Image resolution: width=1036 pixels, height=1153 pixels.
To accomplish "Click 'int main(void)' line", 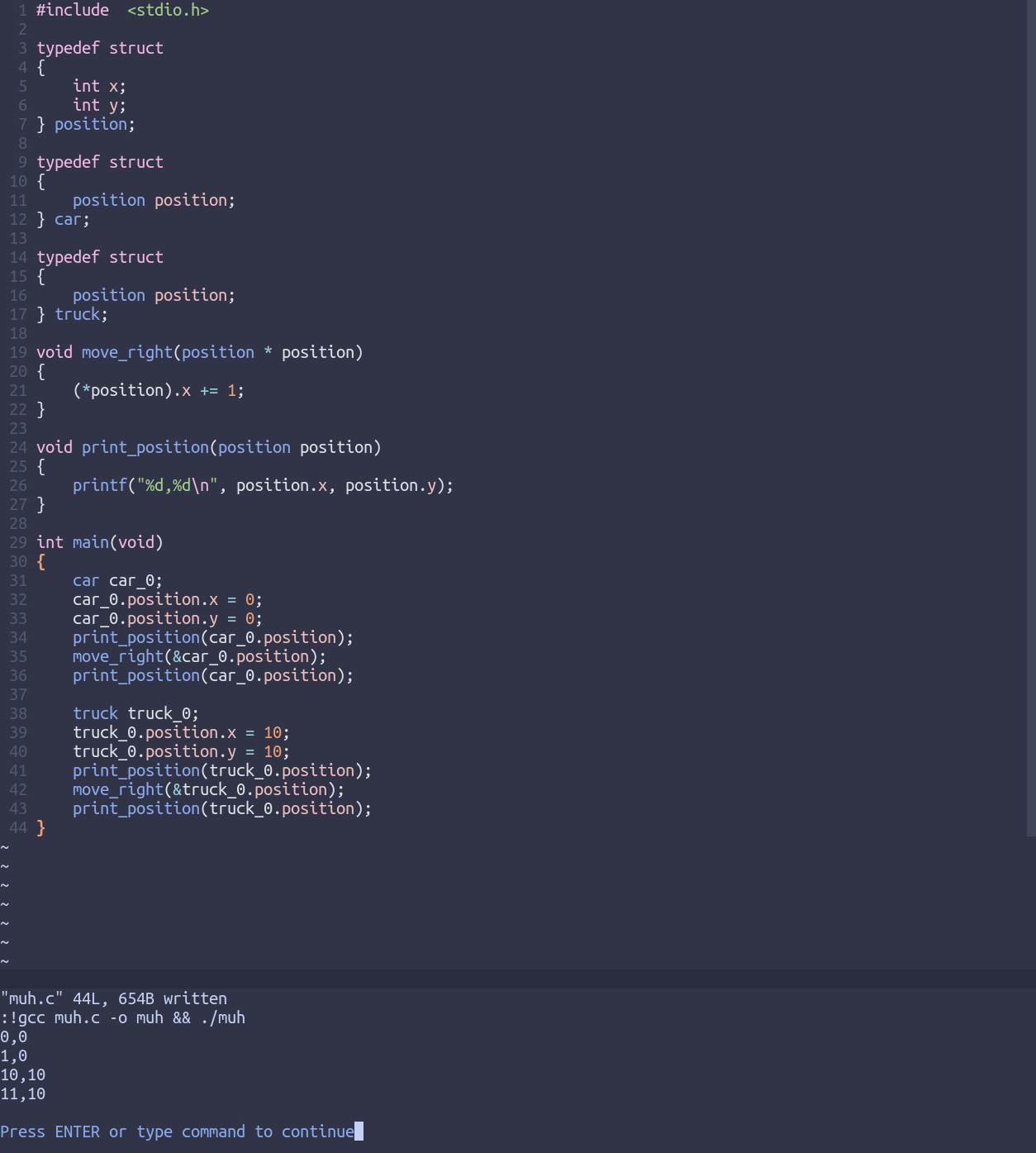I will pyautogui.click(x=100, y=542).
